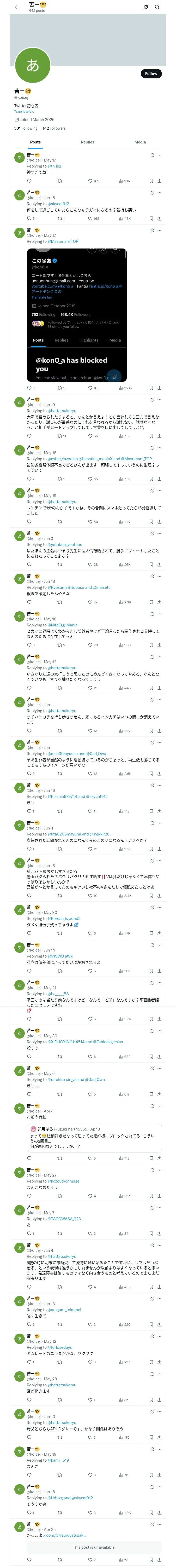The height and width of the screenshot is (1568, 176).
Task: View analytics of the Jun 18 @skycat912 reply
Action: 124,218
